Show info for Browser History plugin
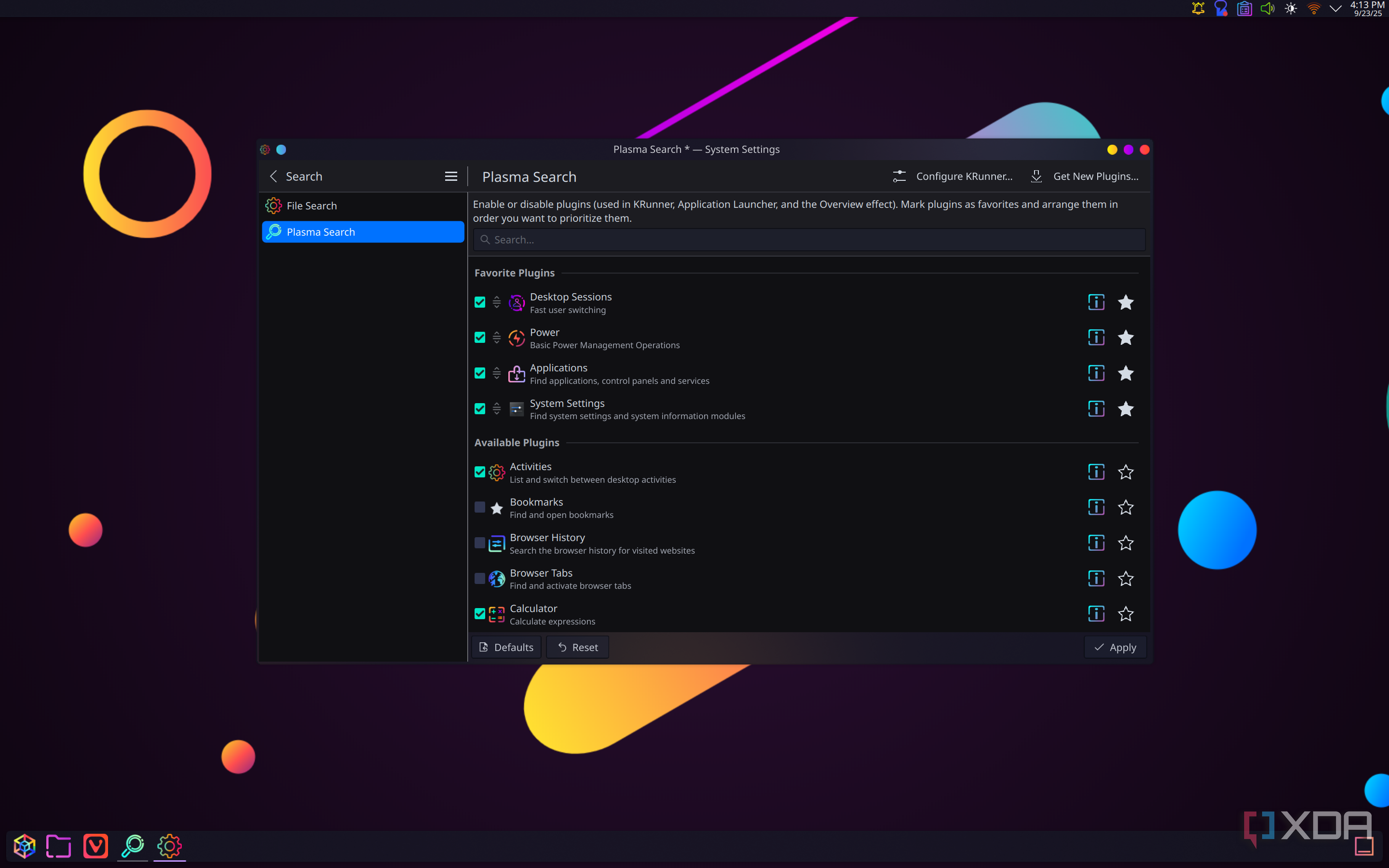This screenshot has height=868, width=1389. tap(1096, 543)
